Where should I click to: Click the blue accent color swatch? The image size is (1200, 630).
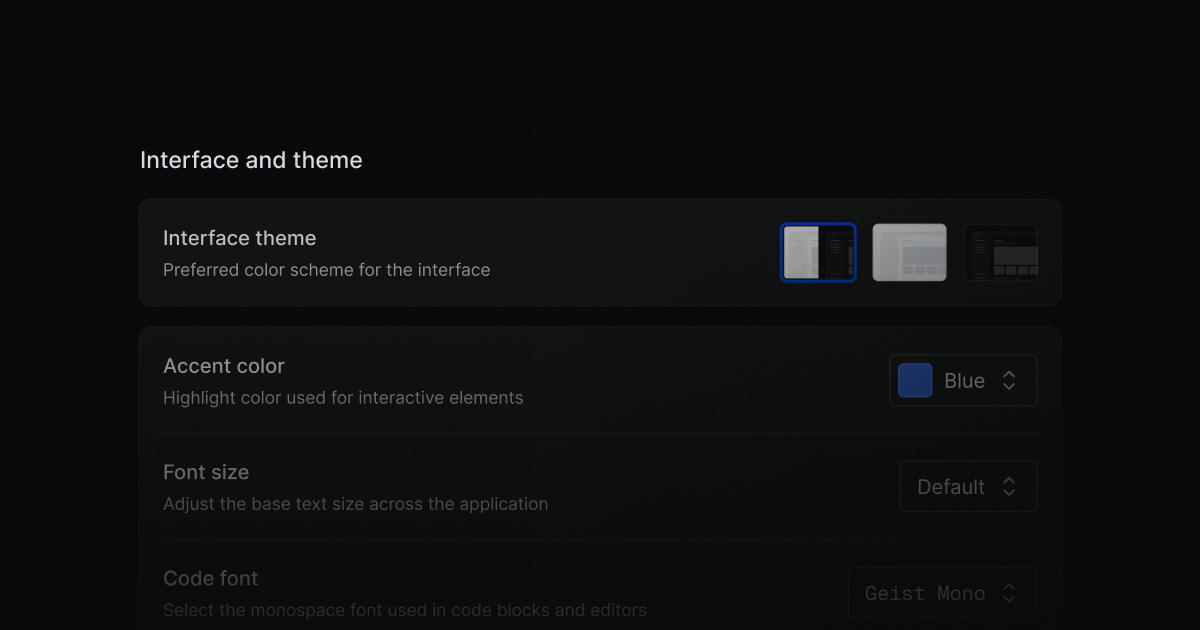(x=915, y=381)
